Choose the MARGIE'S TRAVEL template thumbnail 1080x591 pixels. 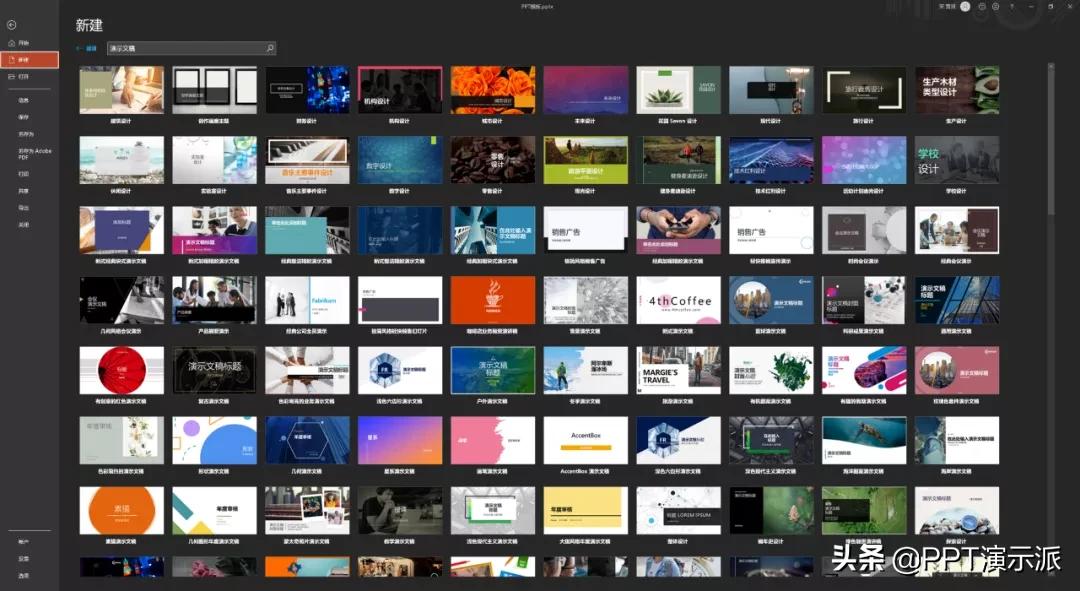tap(679, 370)
